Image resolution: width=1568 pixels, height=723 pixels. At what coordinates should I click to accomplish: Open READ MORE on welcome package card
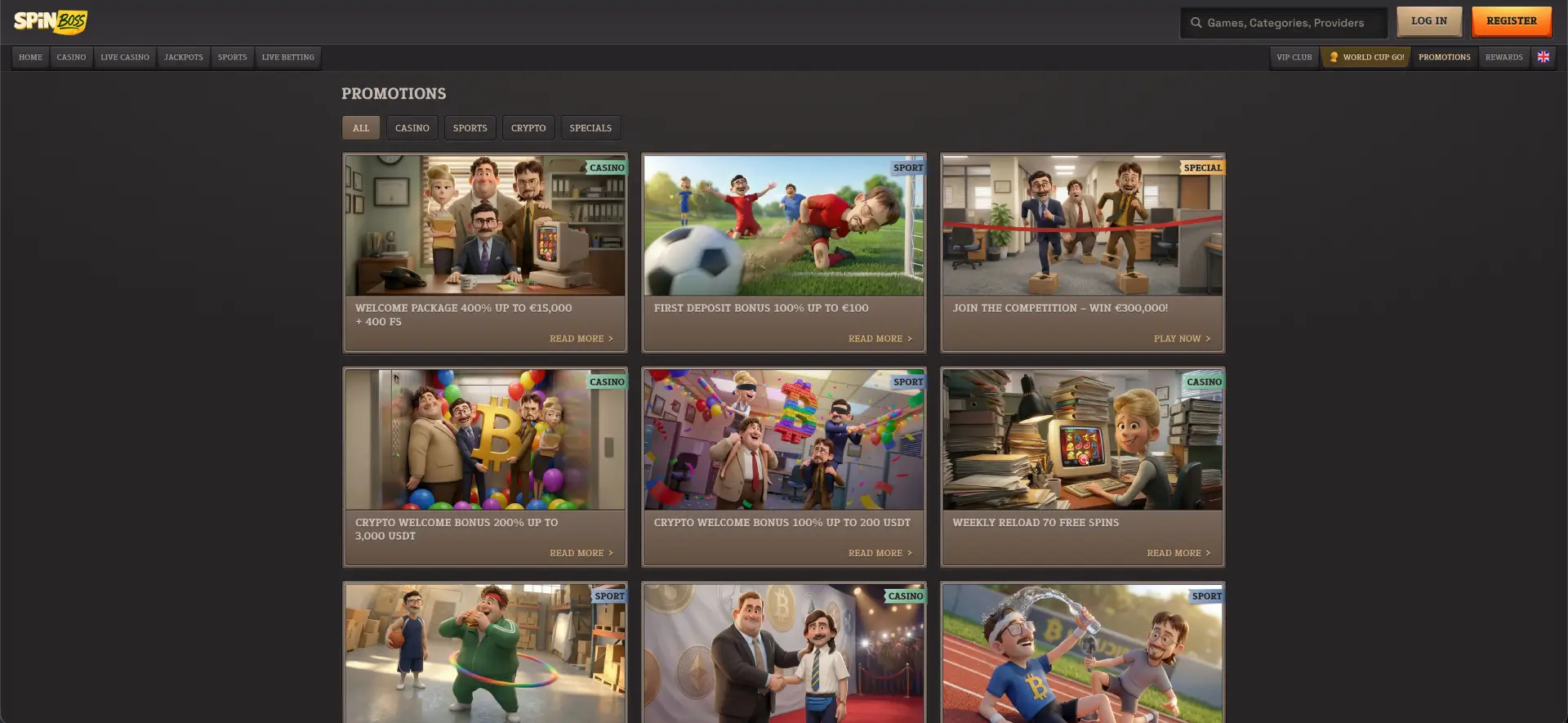(581, 339)
